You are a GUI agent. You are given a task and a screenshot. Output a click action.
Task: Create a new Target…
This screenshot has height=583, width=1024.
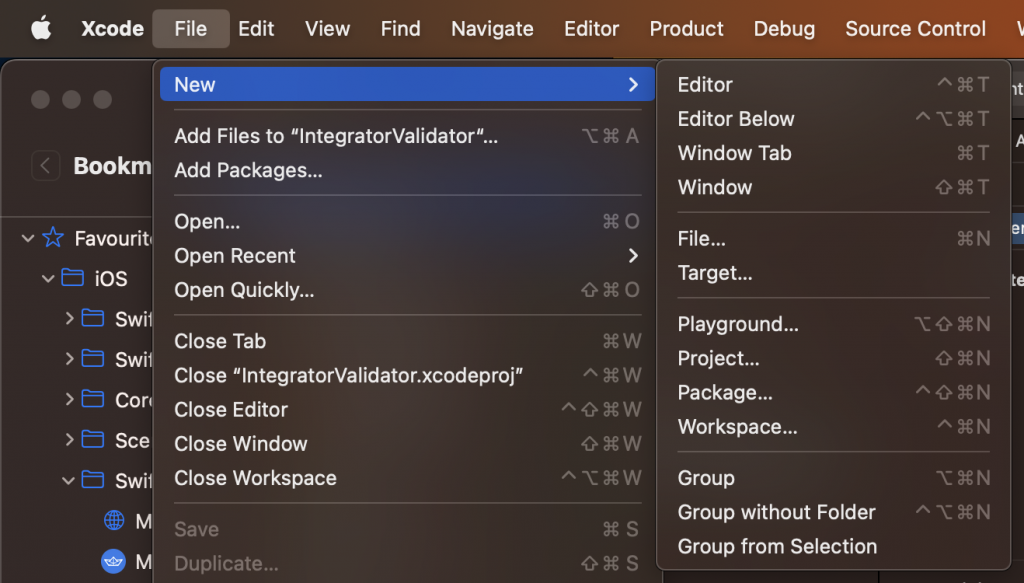tap(833, 272)
